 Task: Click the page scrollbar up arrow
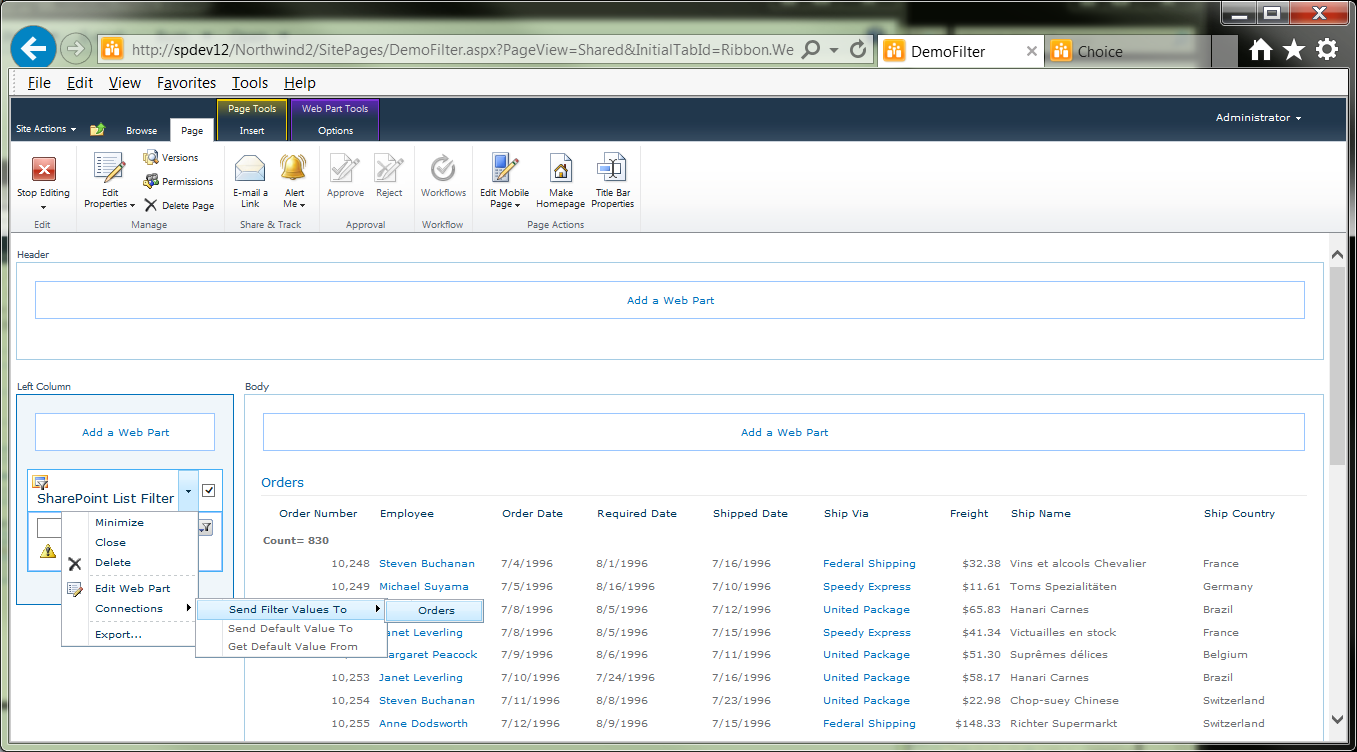point(1338,256)
